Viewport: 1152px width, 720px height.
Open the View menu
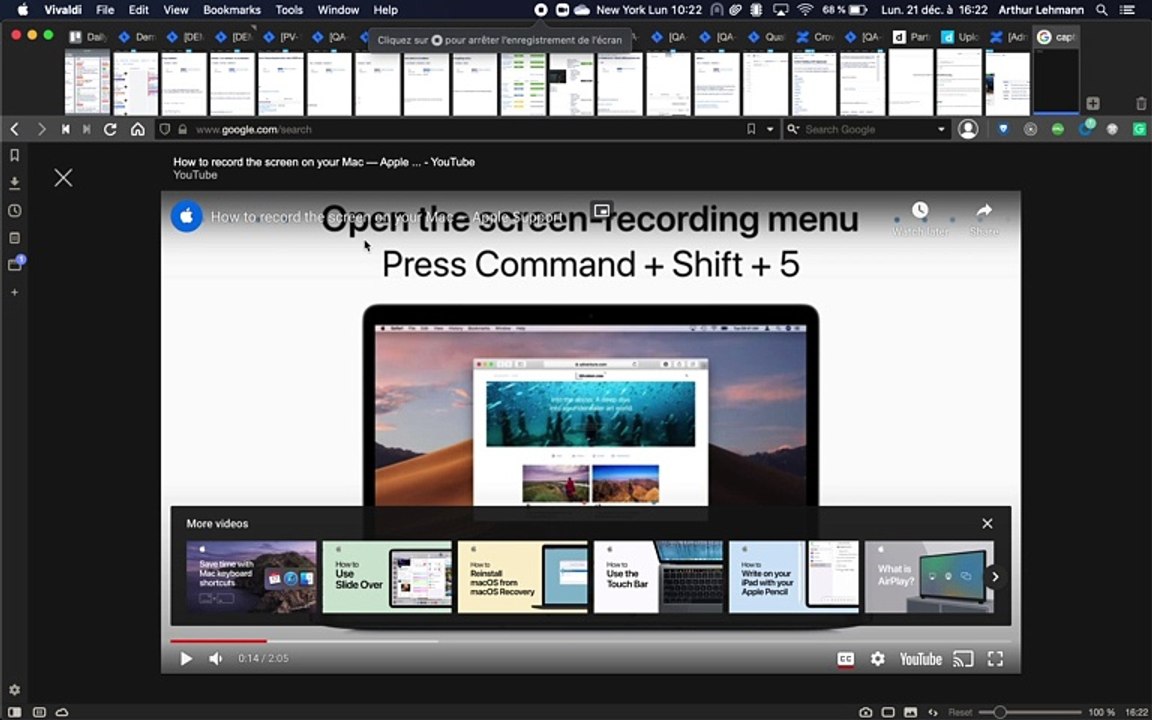[x=176, y=10]
